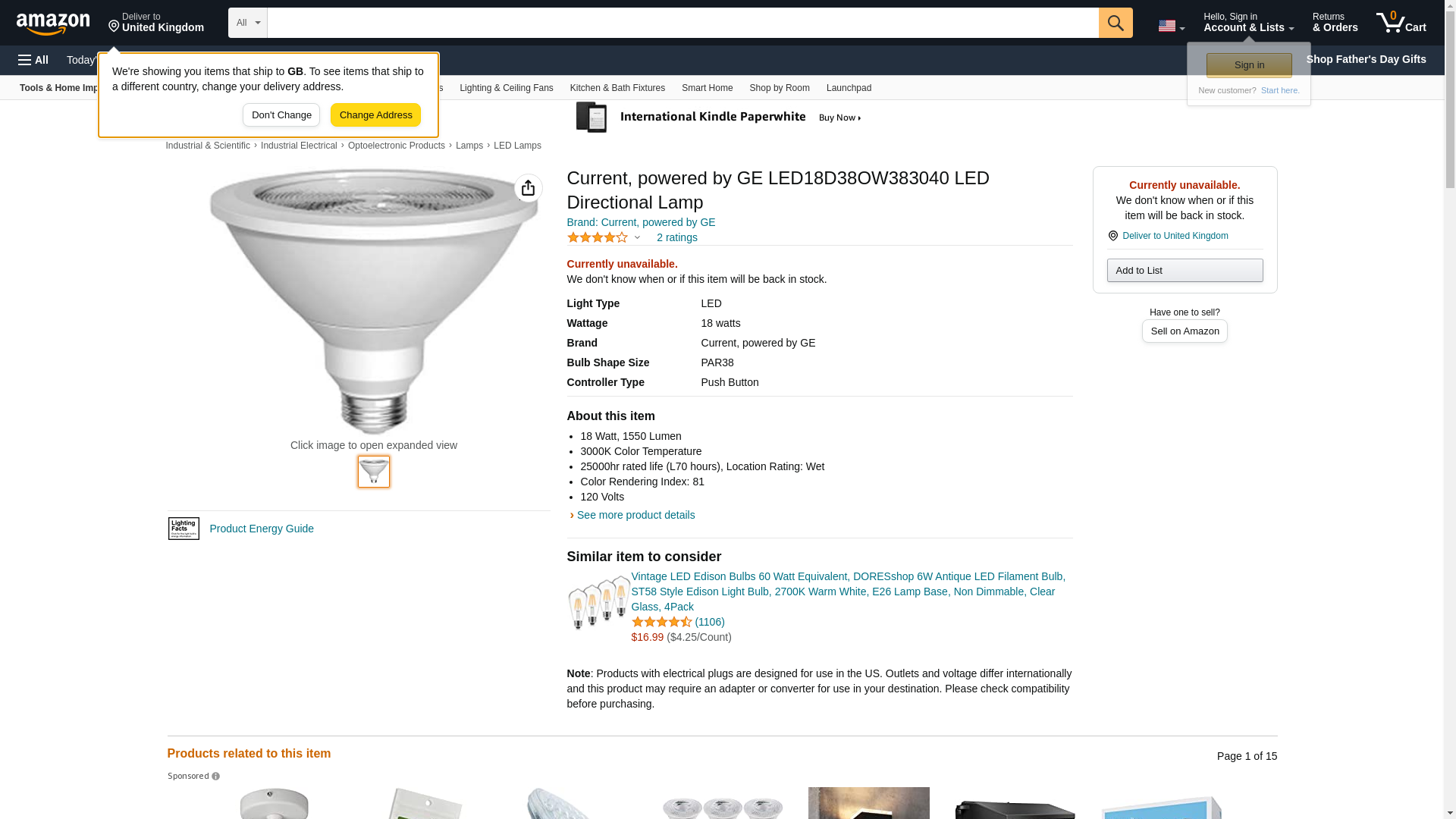
Task: Click the Amazon logo
Action: pos(53,24)
